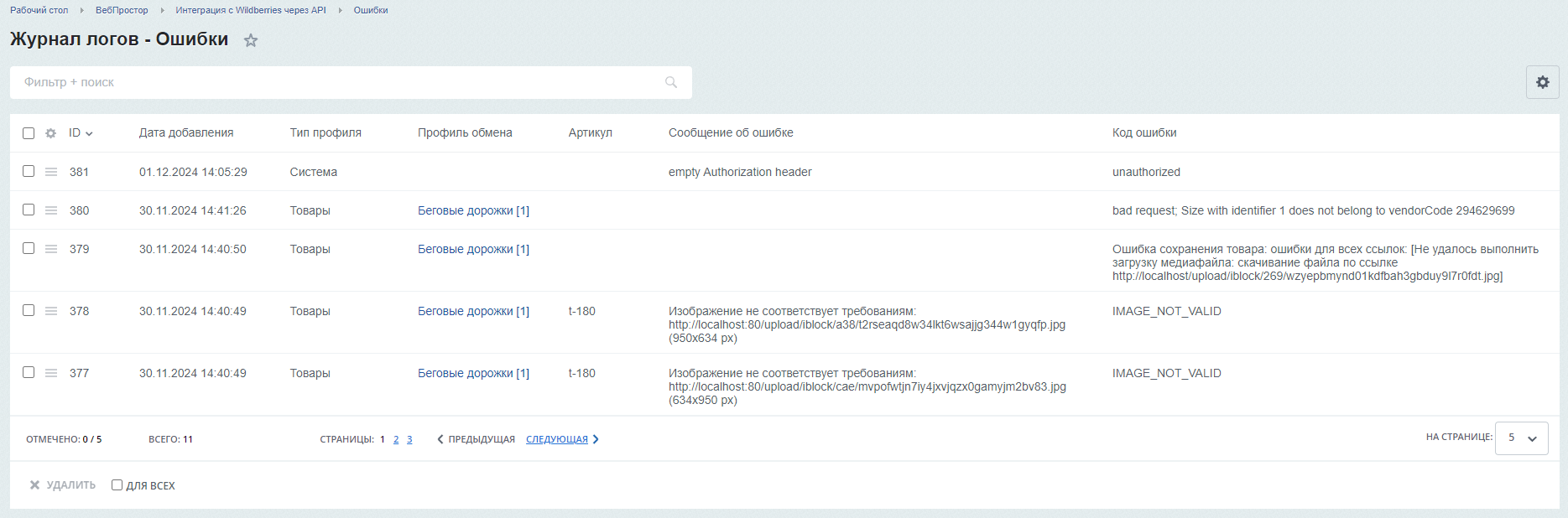
Task: Click 'empty Authorization header' message text
Action: point(740,172)
